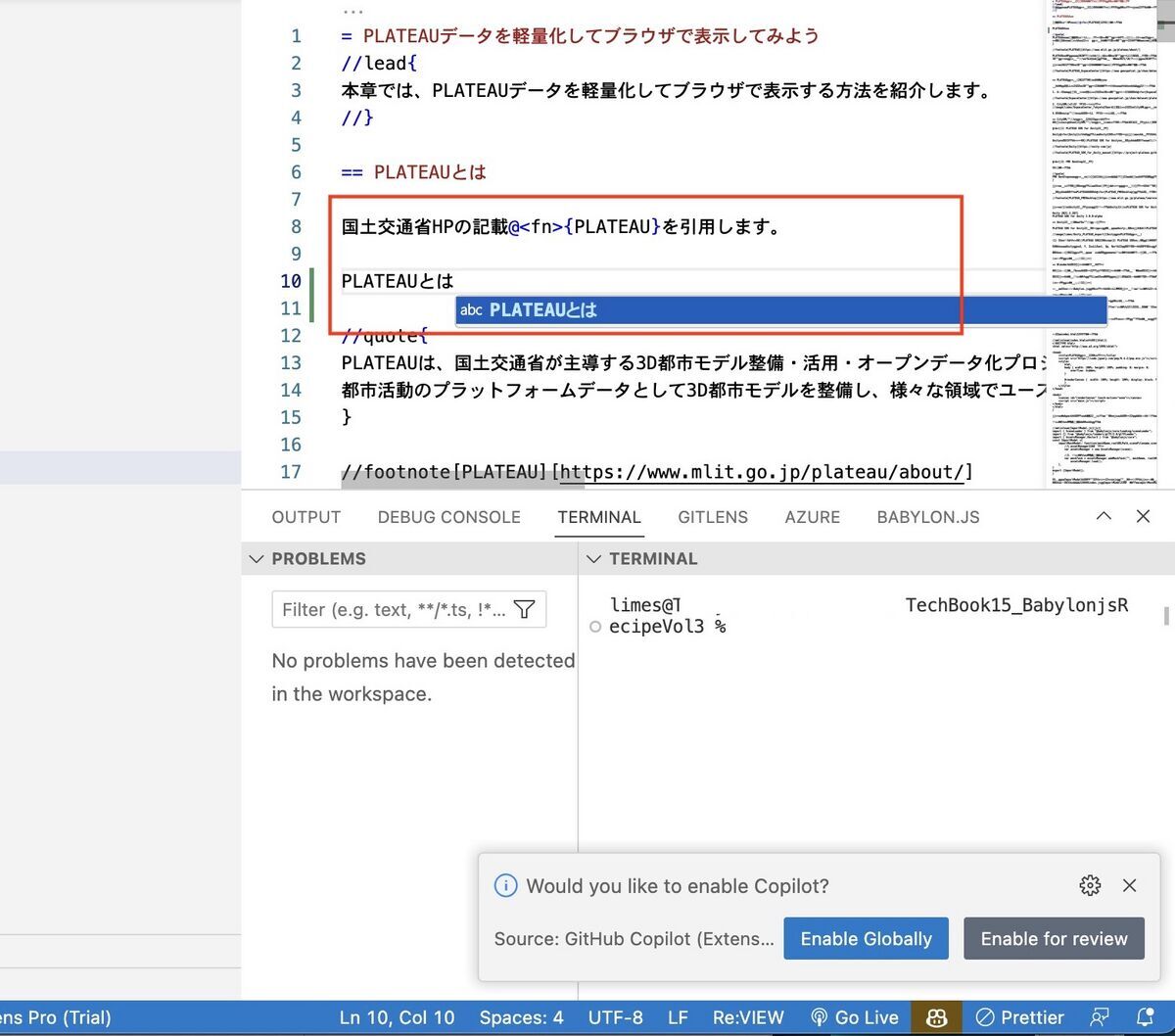The height and width of the screenshot is (1036, 1175).
Task: Collapse the TERMINAL section
Action: 593,559
